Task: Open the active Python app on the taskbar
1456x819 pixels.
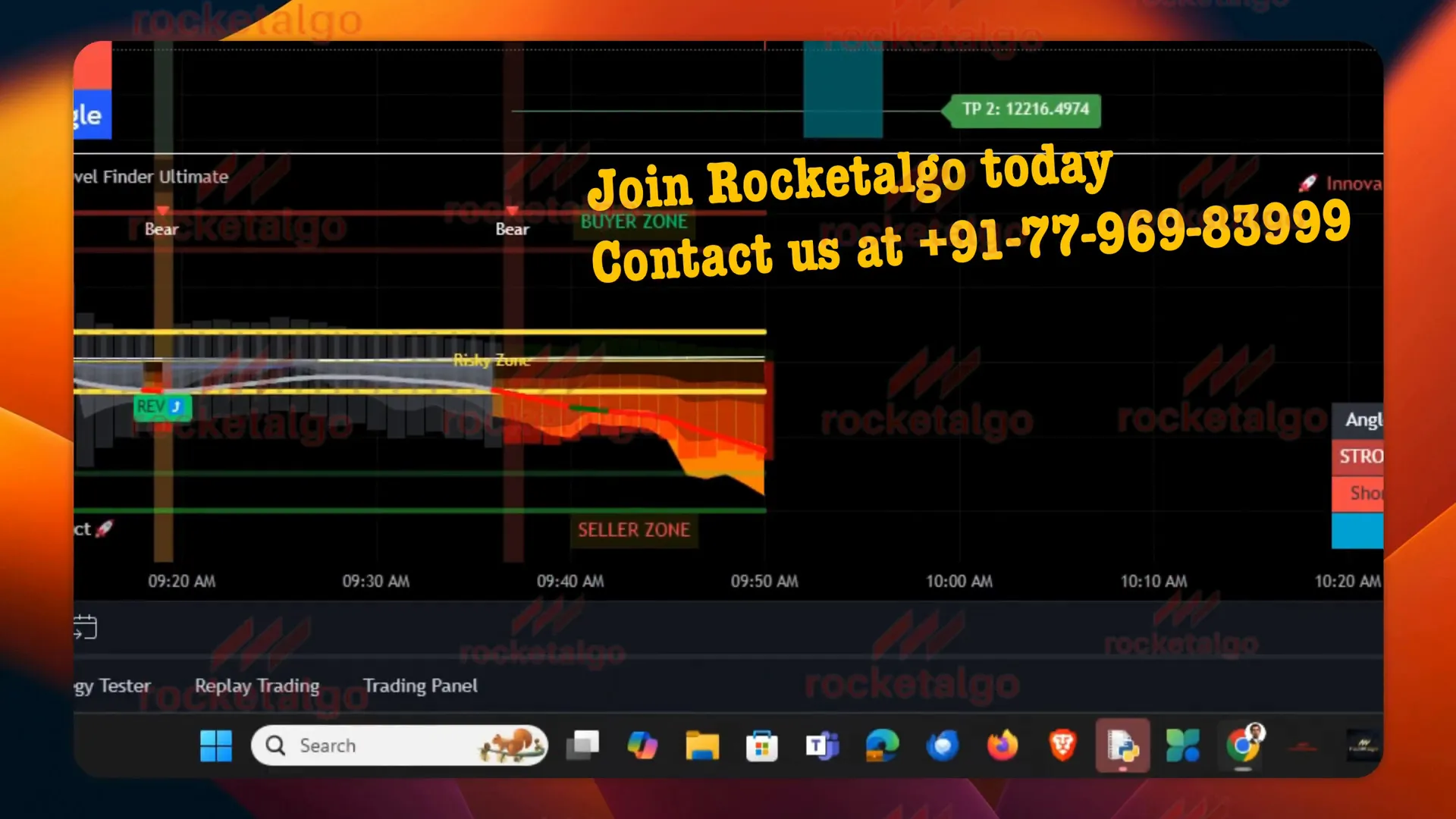Action: coord(1122,745)
